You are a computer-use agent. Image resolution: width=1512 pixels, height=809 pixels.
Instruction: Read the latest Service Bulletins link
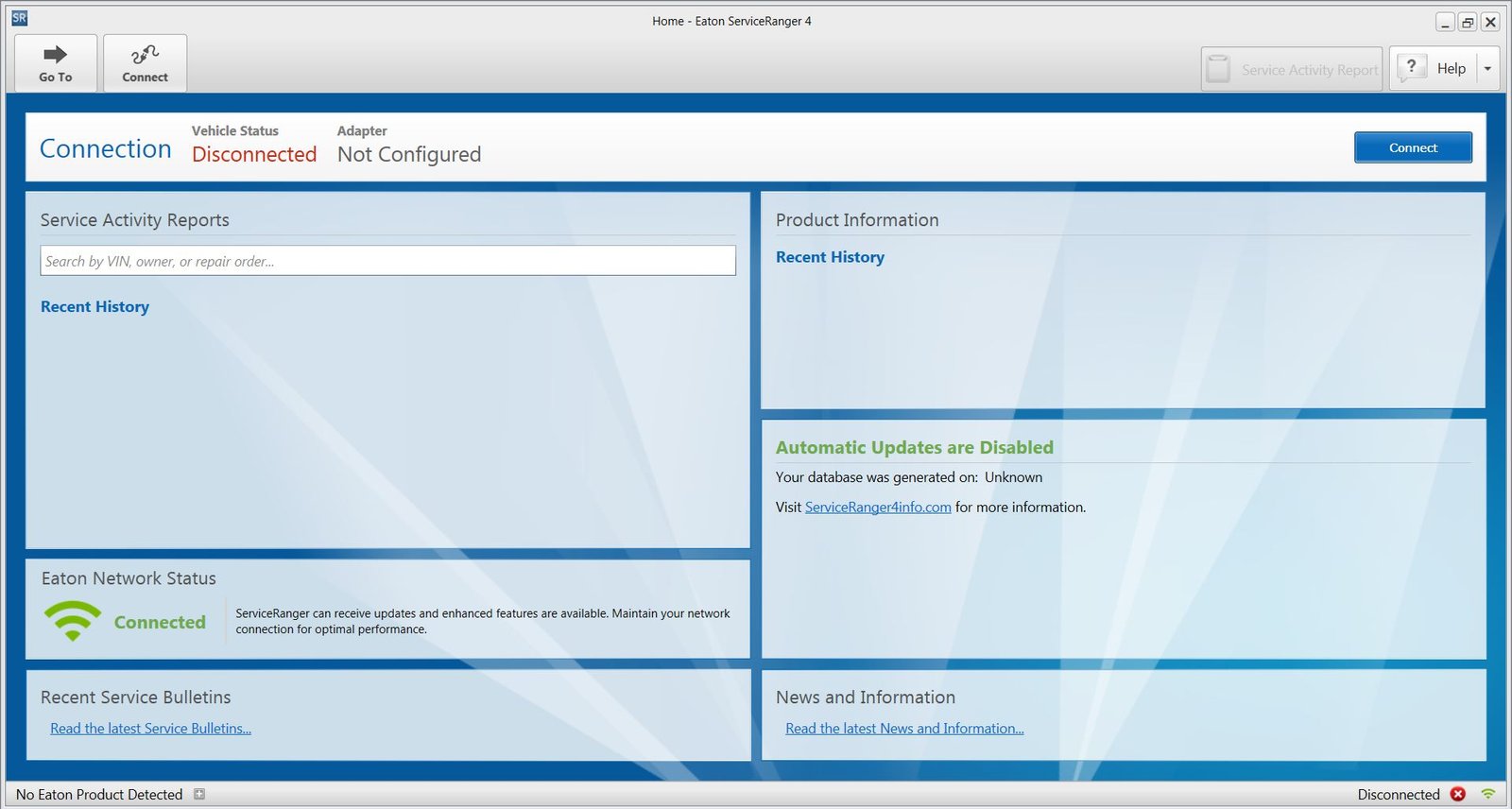[150, 729]
